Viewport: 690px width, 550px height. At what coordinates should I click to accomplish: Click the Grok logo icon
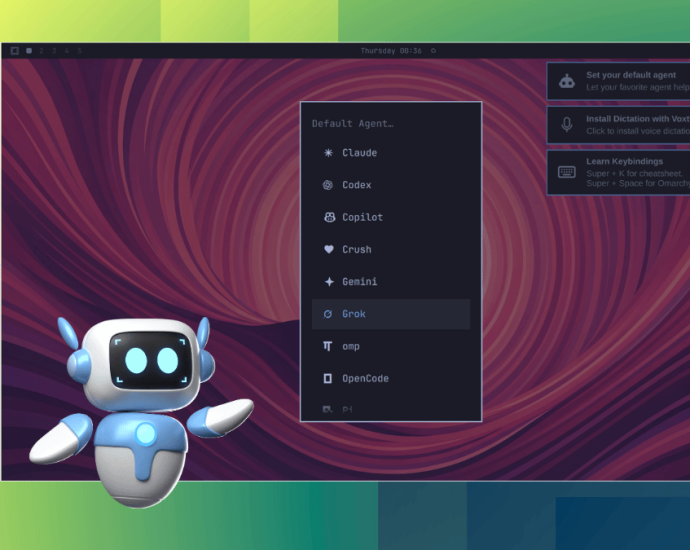[328, 314]
